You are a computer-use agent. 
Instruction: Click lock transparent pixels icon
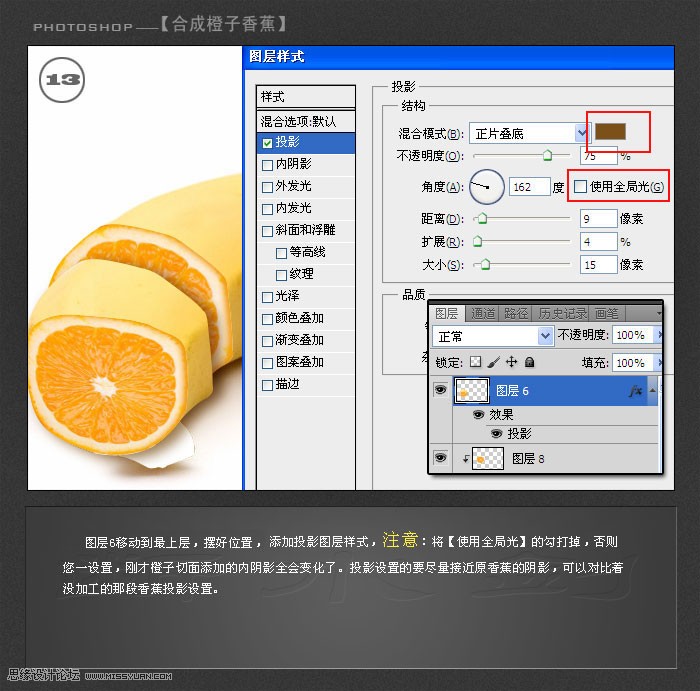475,362
